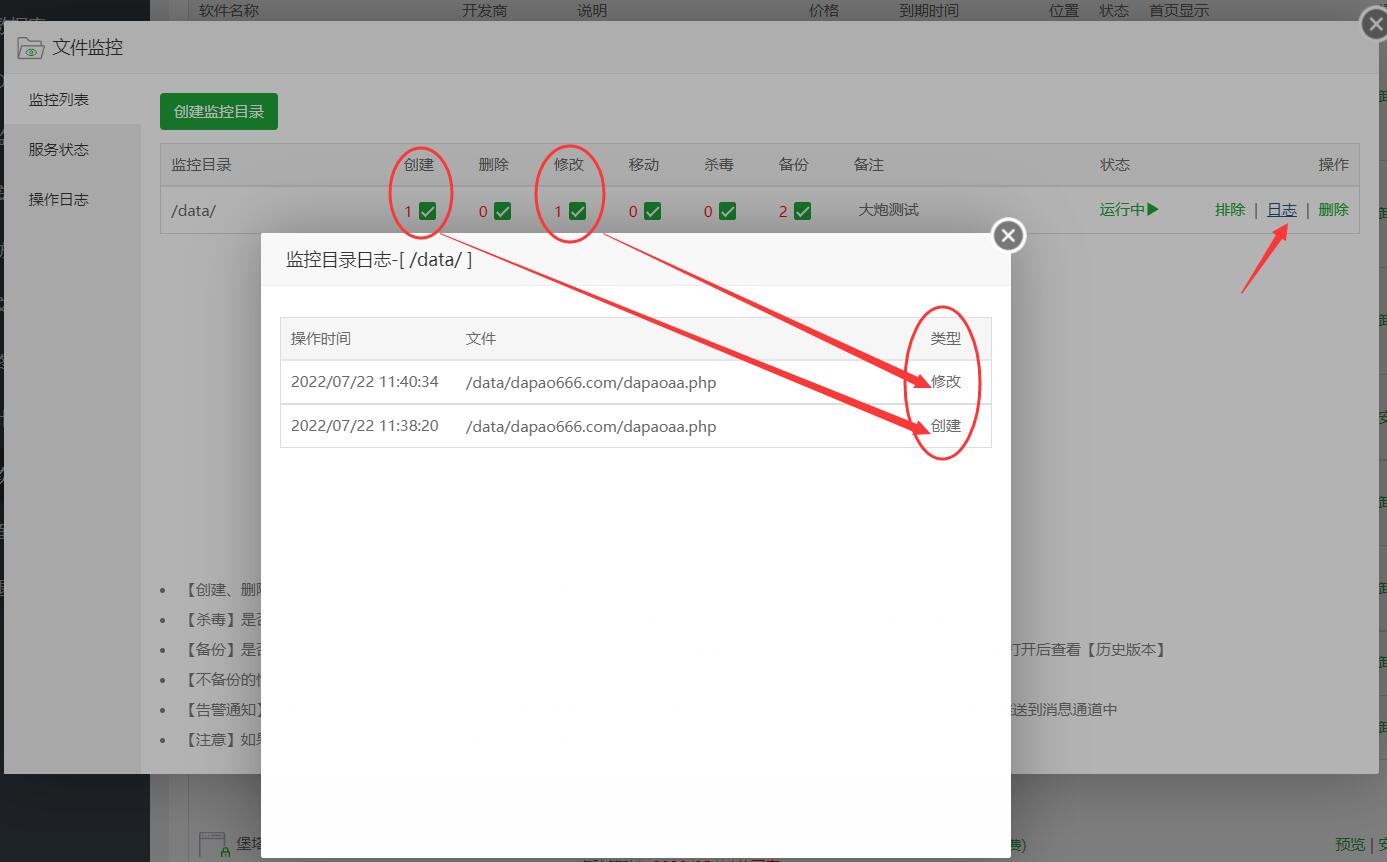Click file path in the 修改 log row

coord(591,382)
